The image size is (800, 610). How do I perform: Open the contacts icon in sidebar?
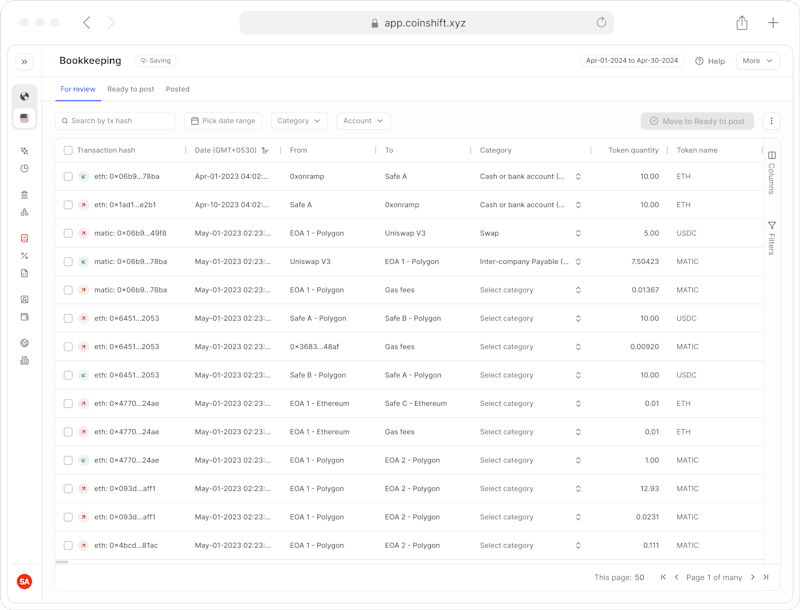(x=24, y=299)
